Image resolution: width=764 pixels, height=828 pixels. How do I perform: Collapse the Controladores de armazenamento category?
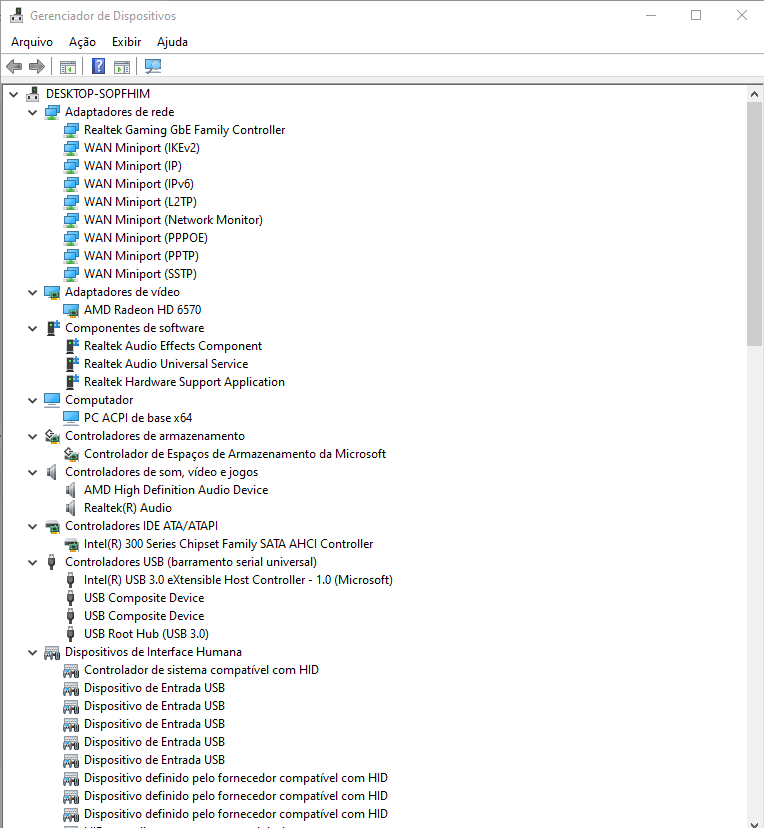pos(33,437)
